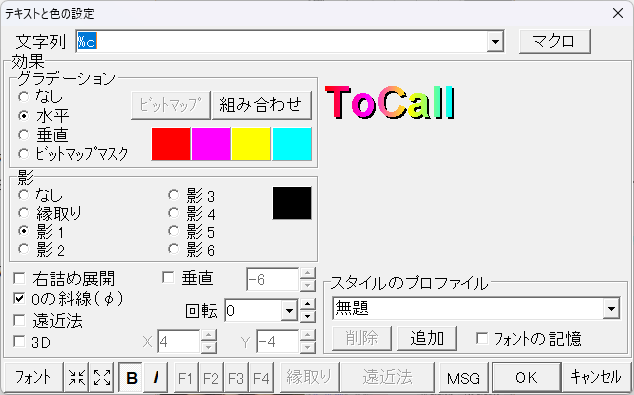
Task: Enable 3D checkbox
Action: tap(19, 341)
